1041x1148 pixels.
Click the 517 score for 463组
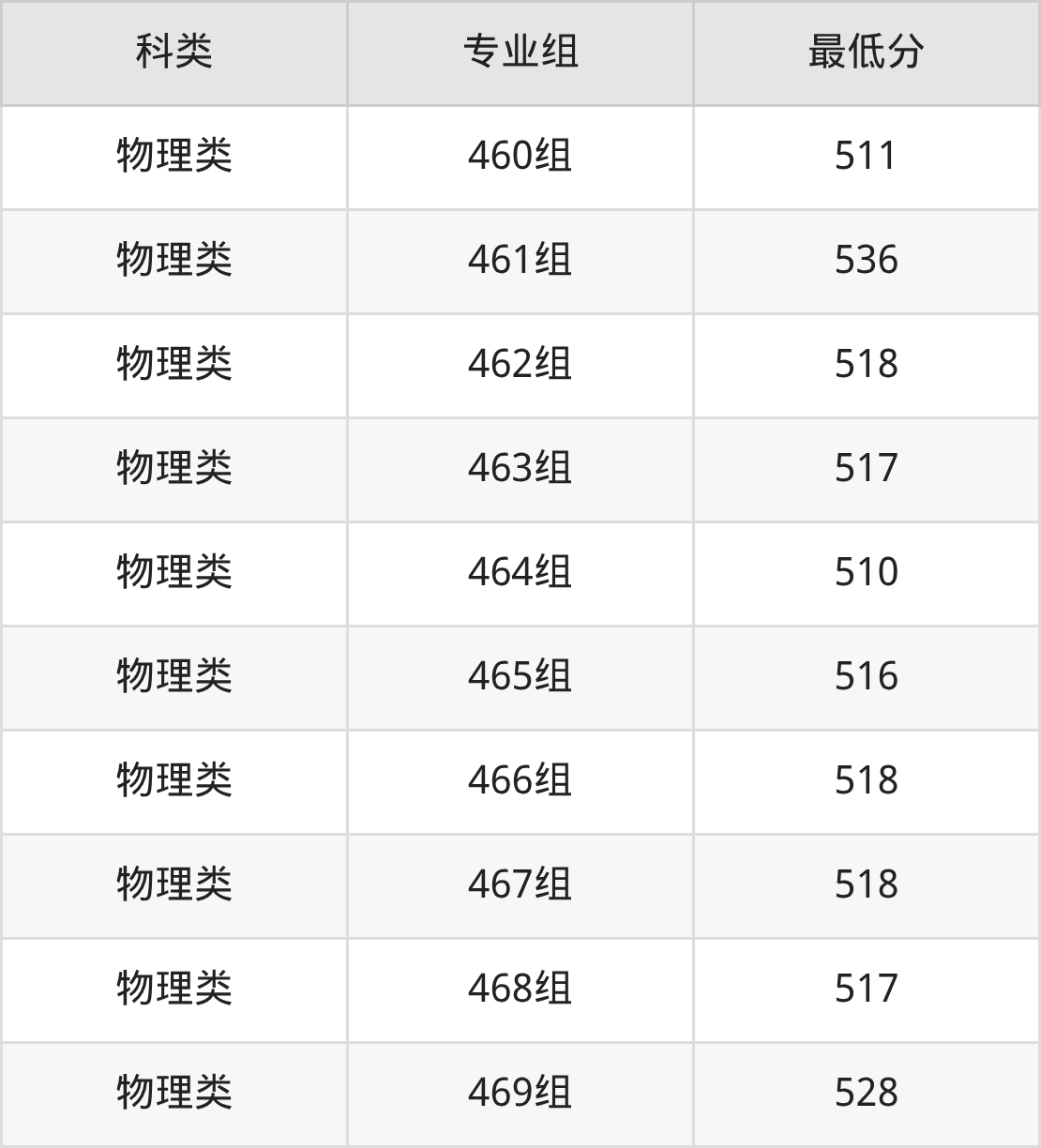pyautogui.click(x=867, y=468)
